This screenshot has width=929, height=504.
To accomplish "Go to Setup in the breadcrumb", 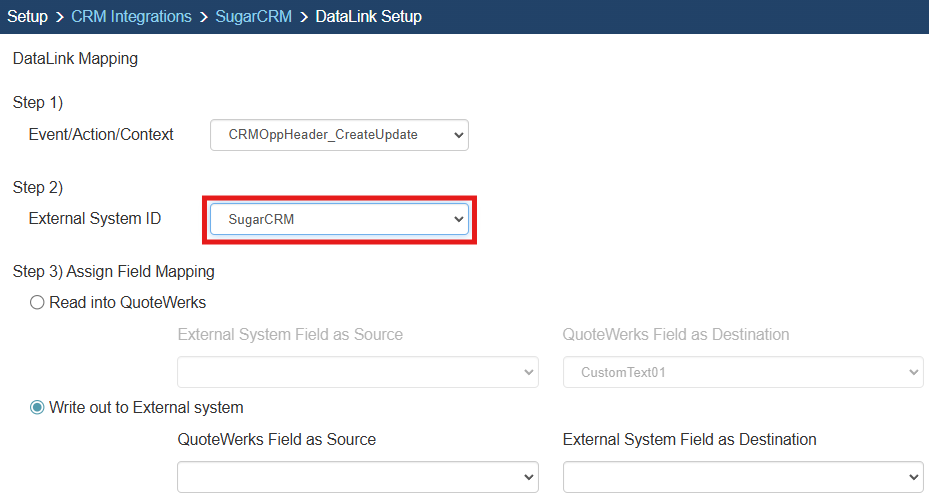I will click(x=27, y=17).
